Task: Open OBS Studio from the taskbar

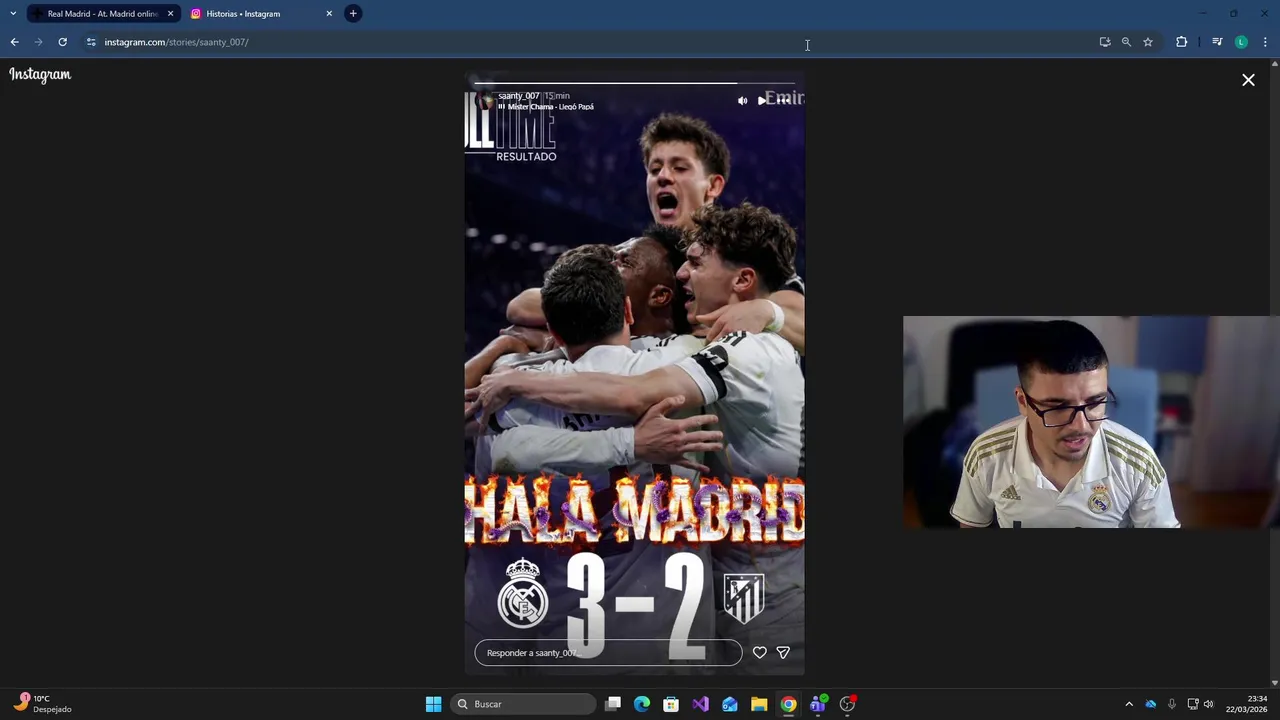Action: [847, 704]
